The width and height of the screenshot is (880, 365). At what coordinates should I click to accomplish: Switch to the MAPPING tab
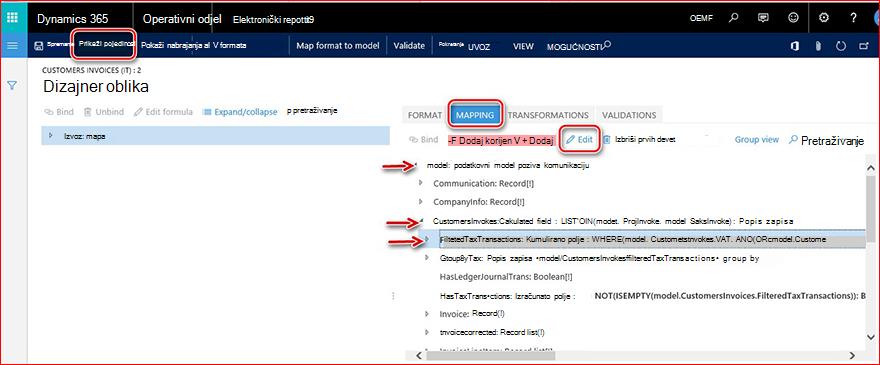(474, 115)
